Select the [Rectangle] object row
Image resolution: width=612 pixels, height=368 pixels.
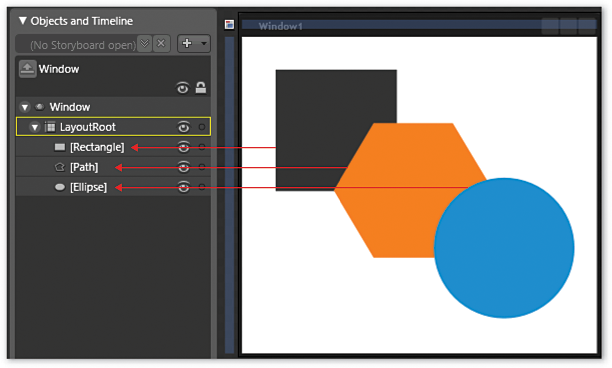click(x=113, y=147)
